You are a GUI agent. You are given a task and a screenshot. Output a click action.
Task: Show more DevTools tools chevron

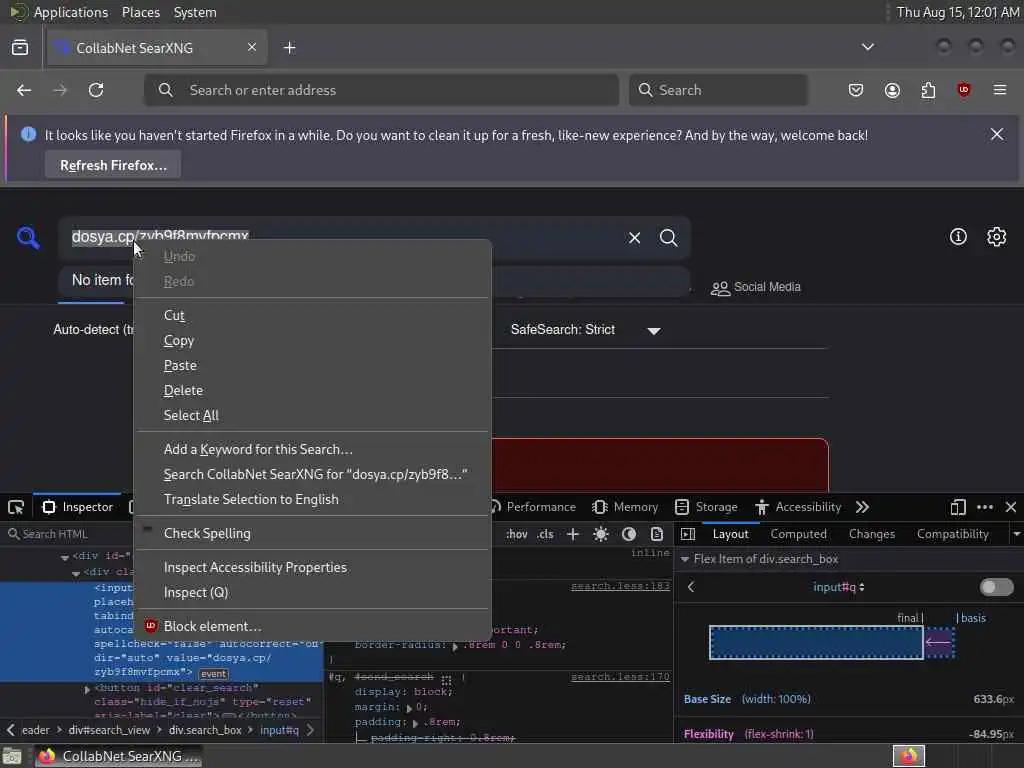(862, 507)
